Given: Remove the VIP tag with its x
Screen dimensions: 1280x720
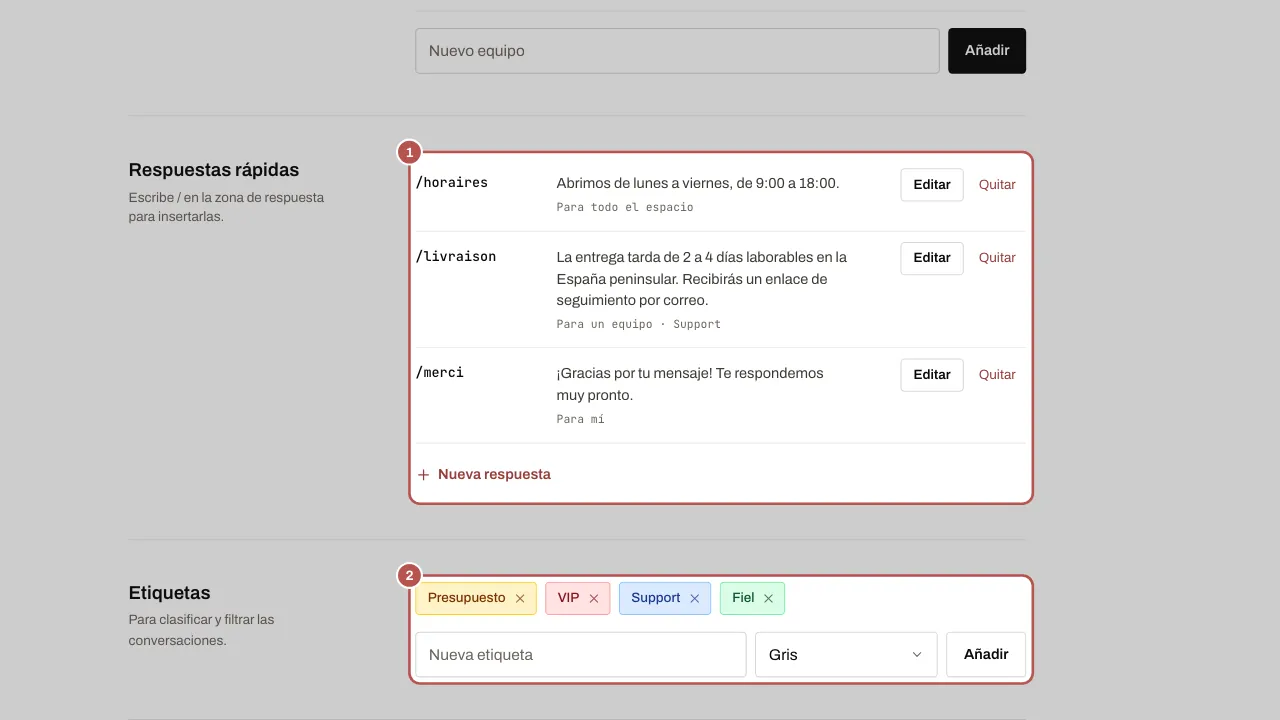Looking at the screenshot, I should (x=593, y=598).
